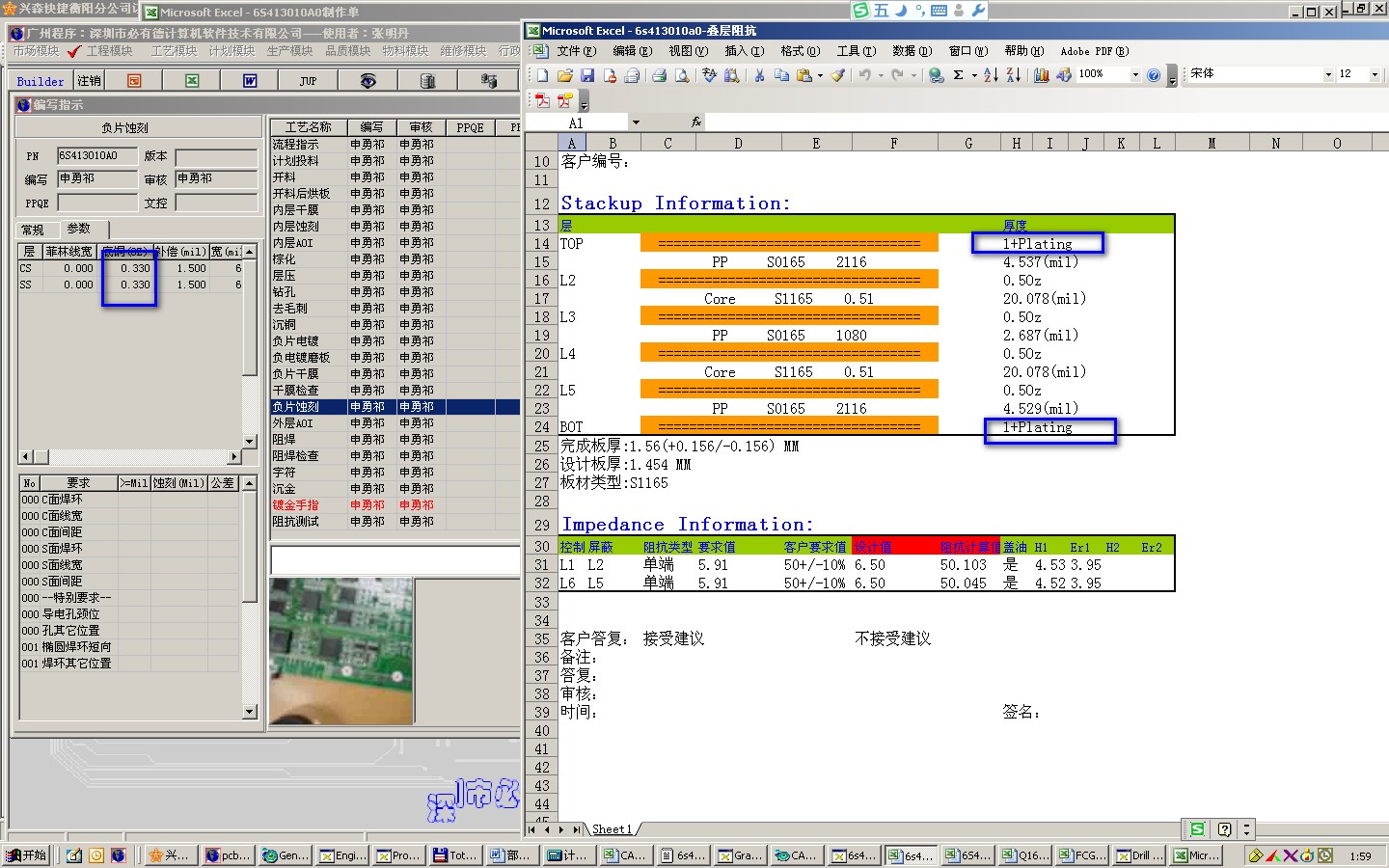Open the Chart Wizard icon
The height and width of the screenshot is (868, 1389).
tap(1042, 74)
